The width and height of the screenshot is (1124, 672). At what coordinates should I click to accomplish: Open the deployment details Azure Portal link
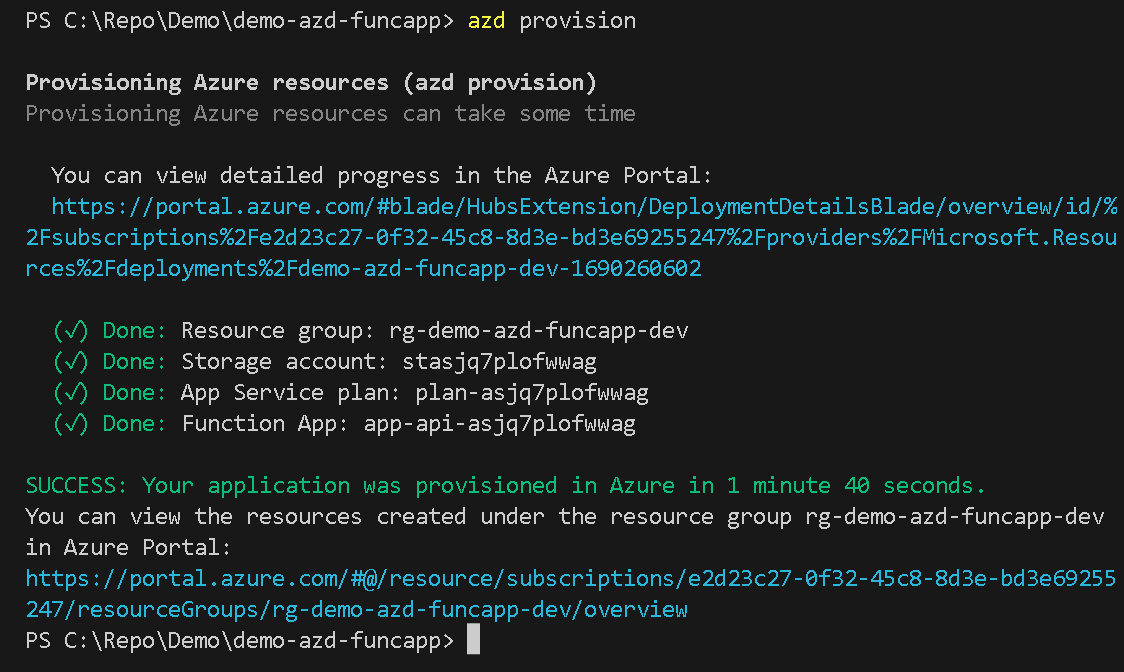571,237
